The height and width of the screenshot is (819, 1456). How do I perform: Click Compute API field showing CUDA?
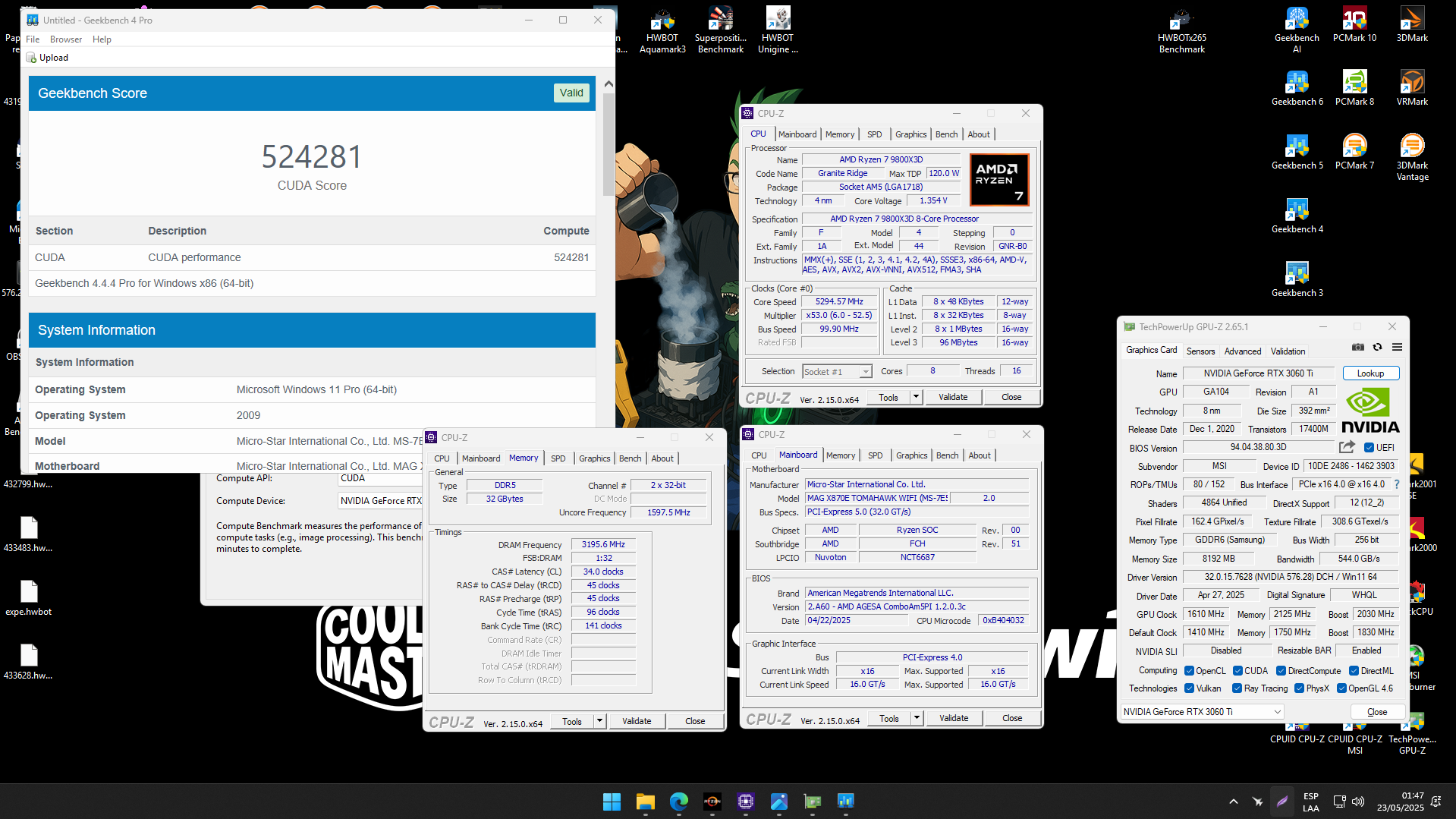[x=380, y=478]
